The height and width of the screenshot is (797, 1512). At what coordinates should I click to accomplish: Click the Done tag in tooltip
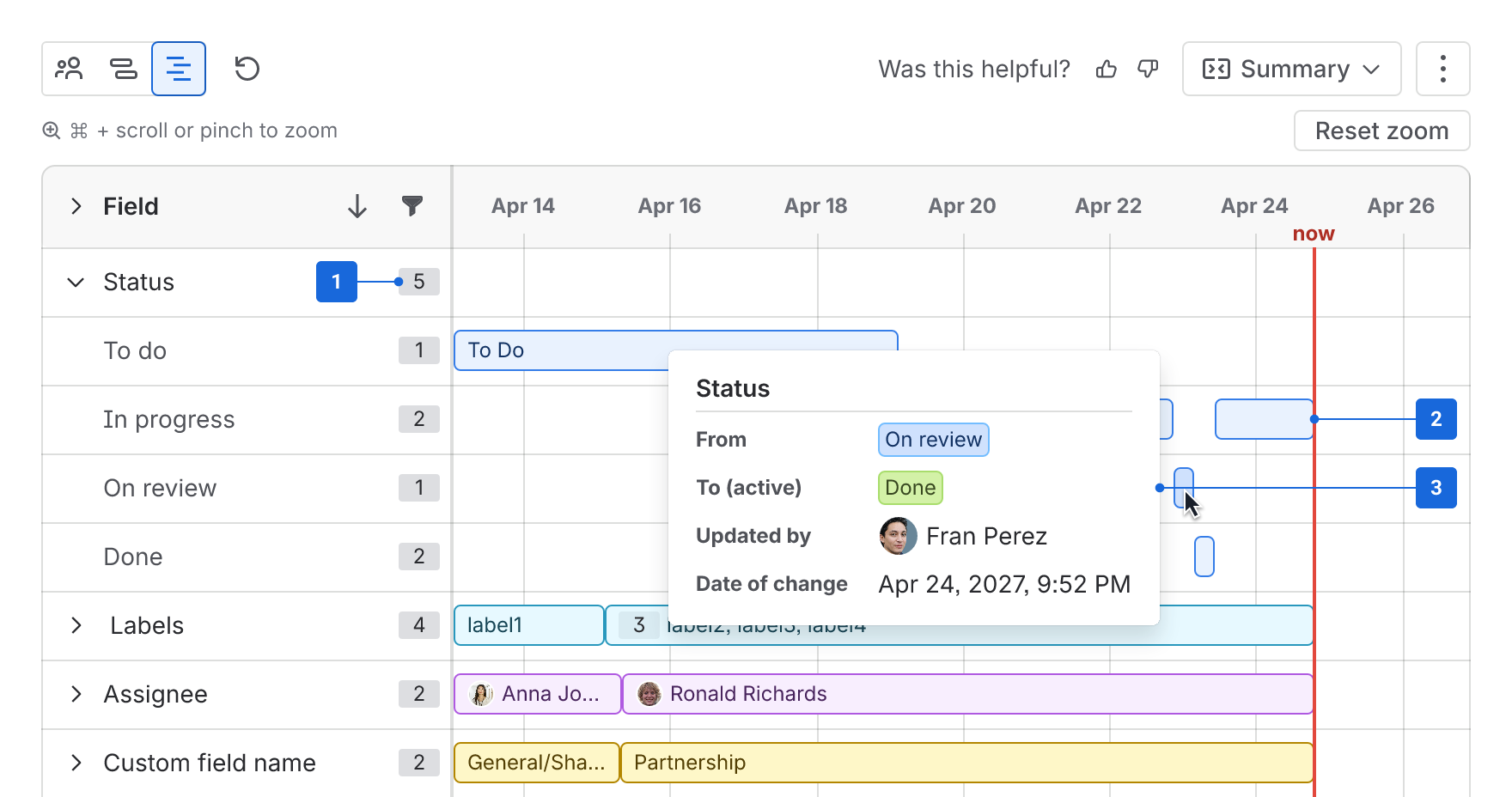pyautogui.click(x=911, y=488)
